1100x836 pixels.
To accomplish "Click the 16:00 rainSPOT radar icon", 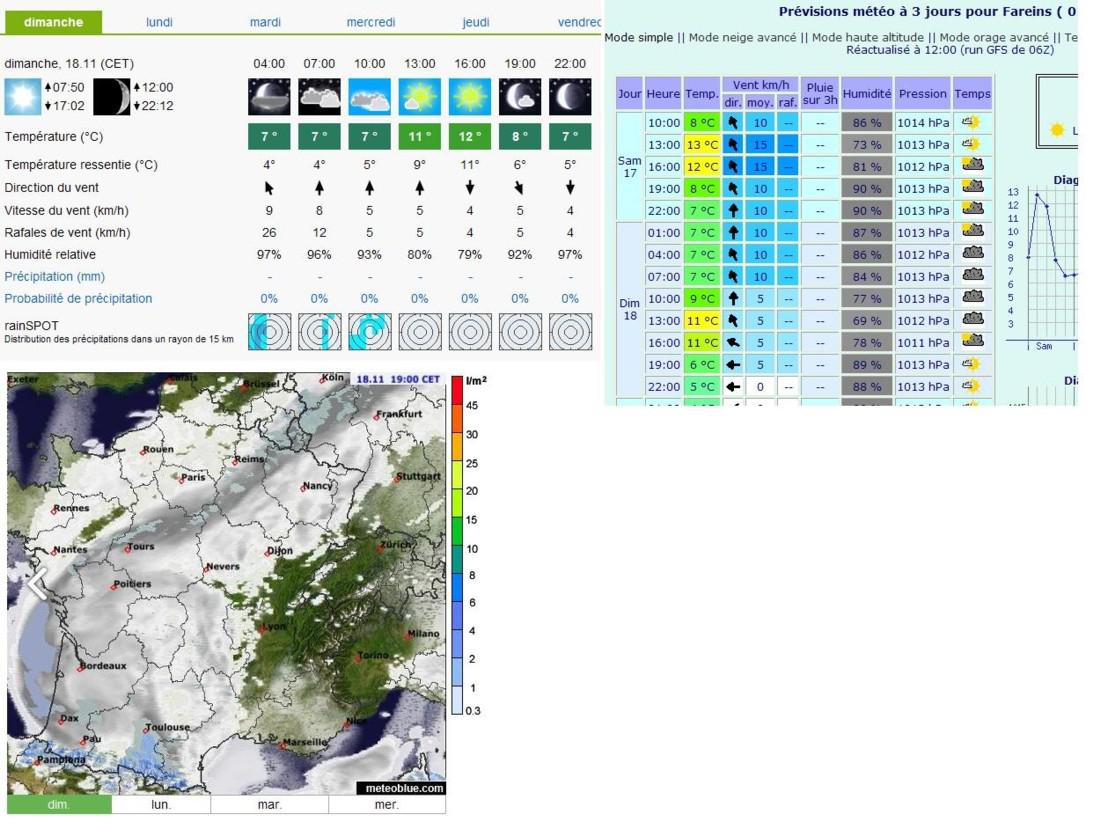I will pos(470,332).
